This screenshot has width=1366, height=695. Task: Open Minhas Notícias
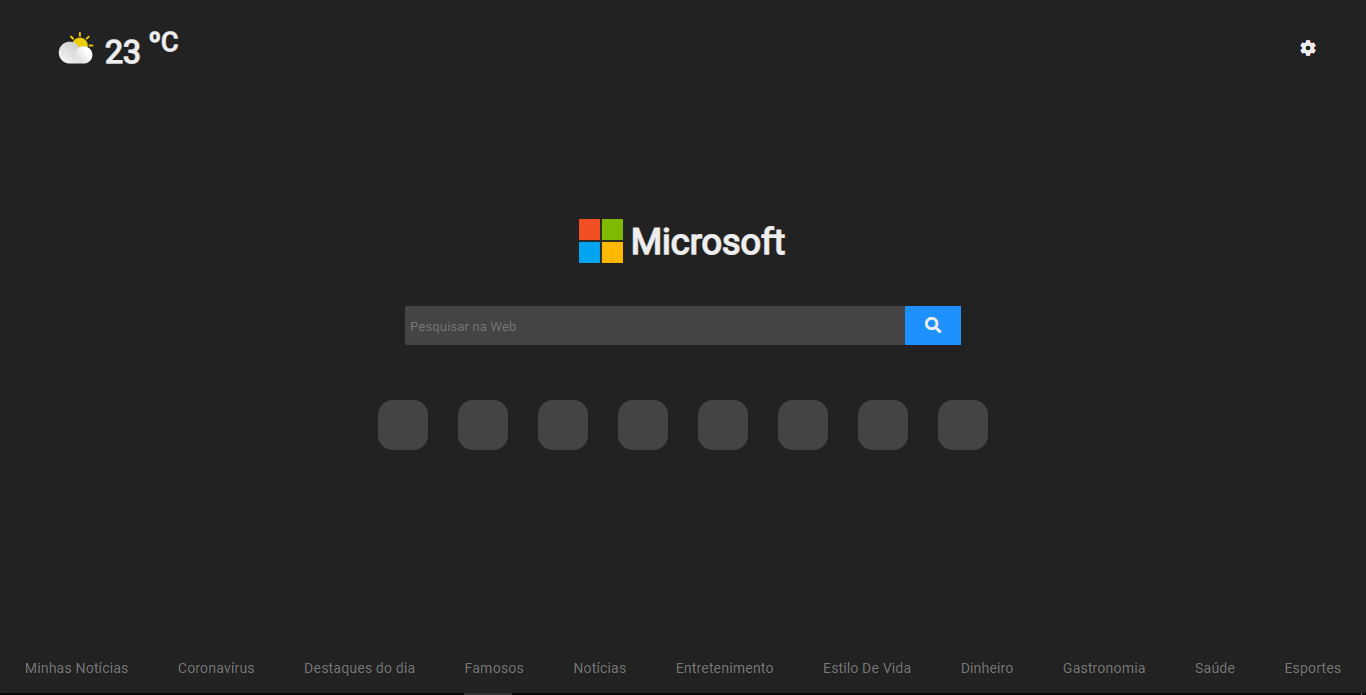click(x=77, y=668)
